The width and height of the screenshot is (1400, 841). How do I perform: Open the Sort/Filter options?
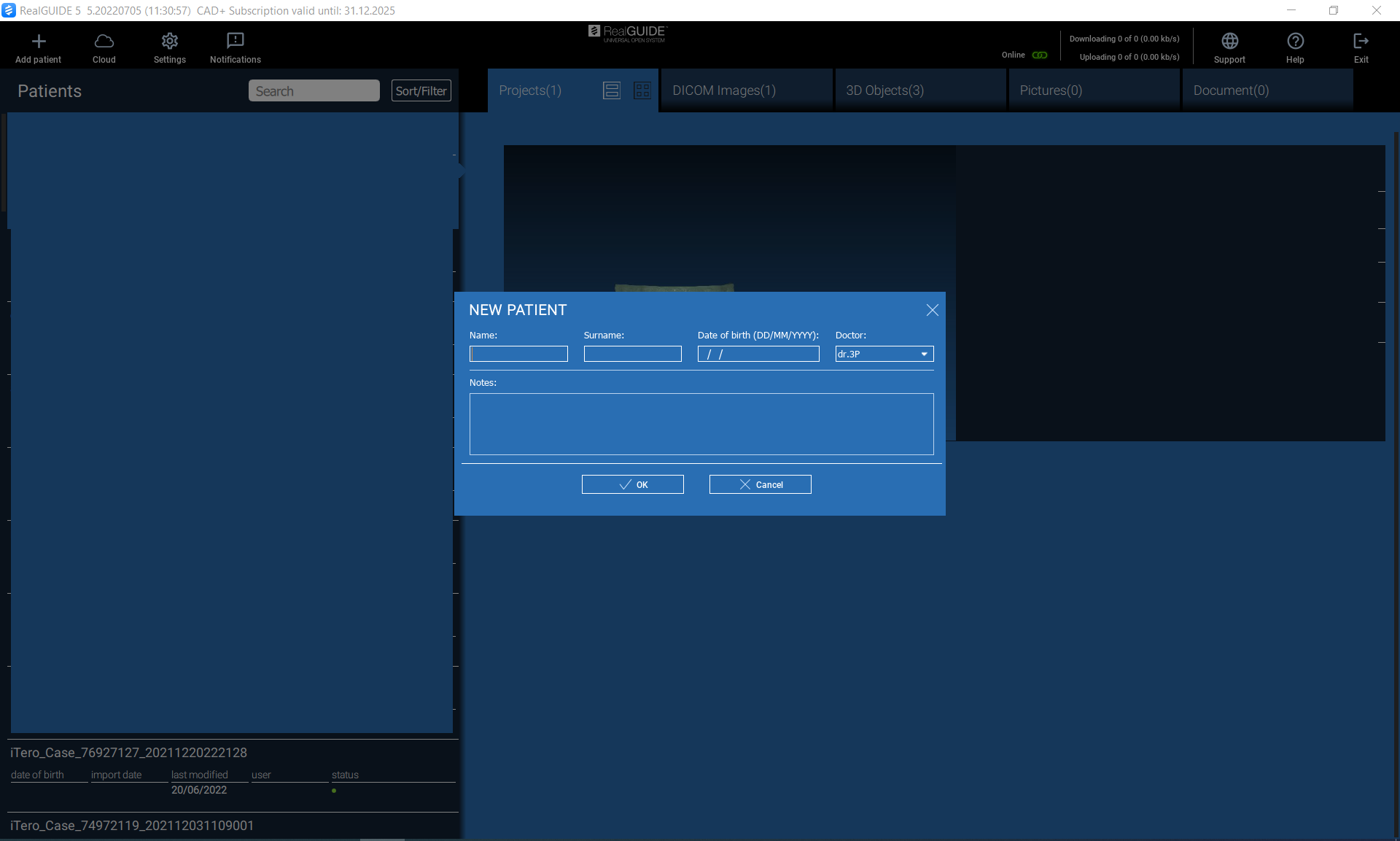pyautogui.click(x=421, y=91)
